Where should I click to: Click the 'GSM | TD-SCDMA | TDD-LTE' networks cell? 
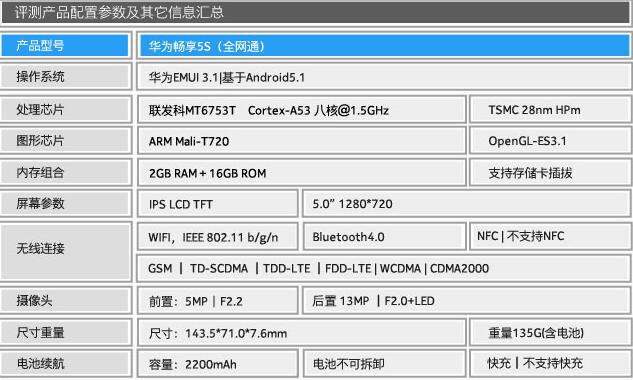(384, 268)
